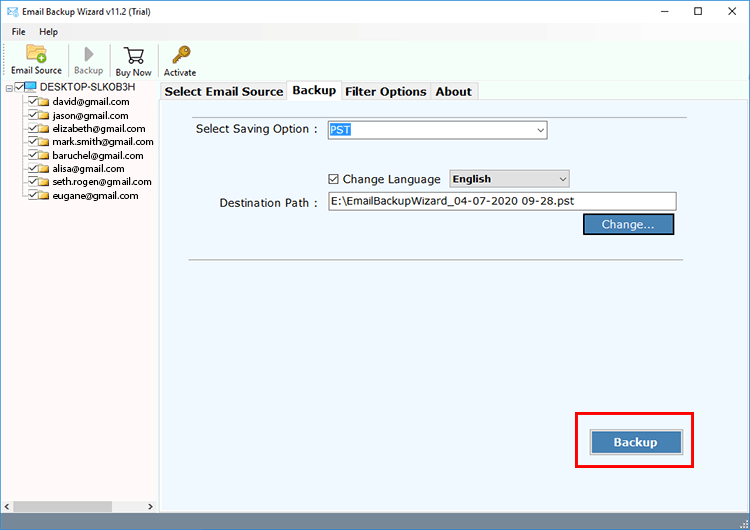Select the Backup tab

tap(314, 90)
